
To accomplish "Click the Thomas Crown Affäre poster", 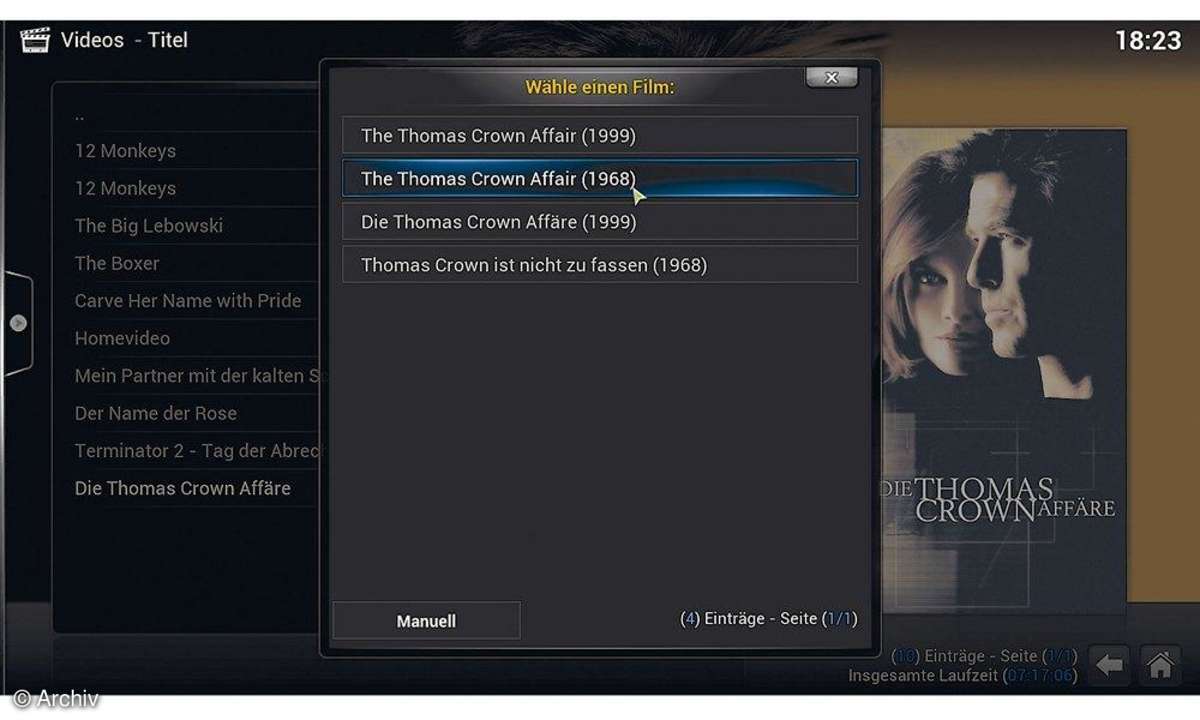I will click(x=1004, y=365).
